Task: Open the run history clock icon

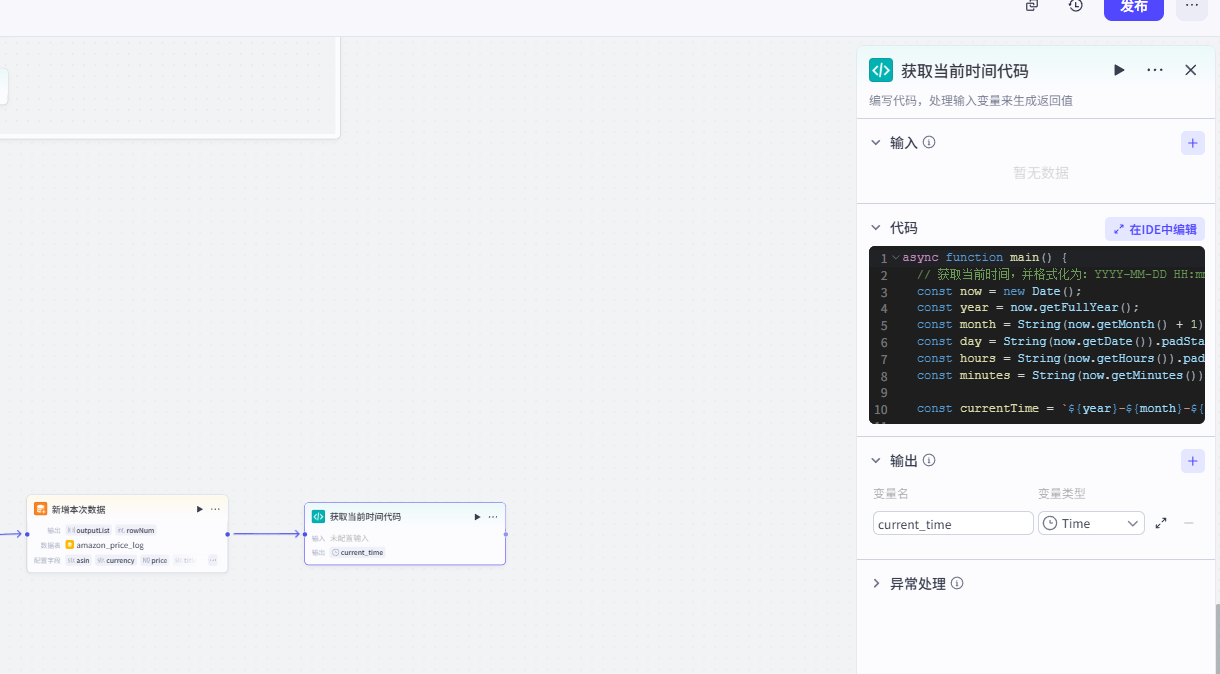Action: (1076, 6)
